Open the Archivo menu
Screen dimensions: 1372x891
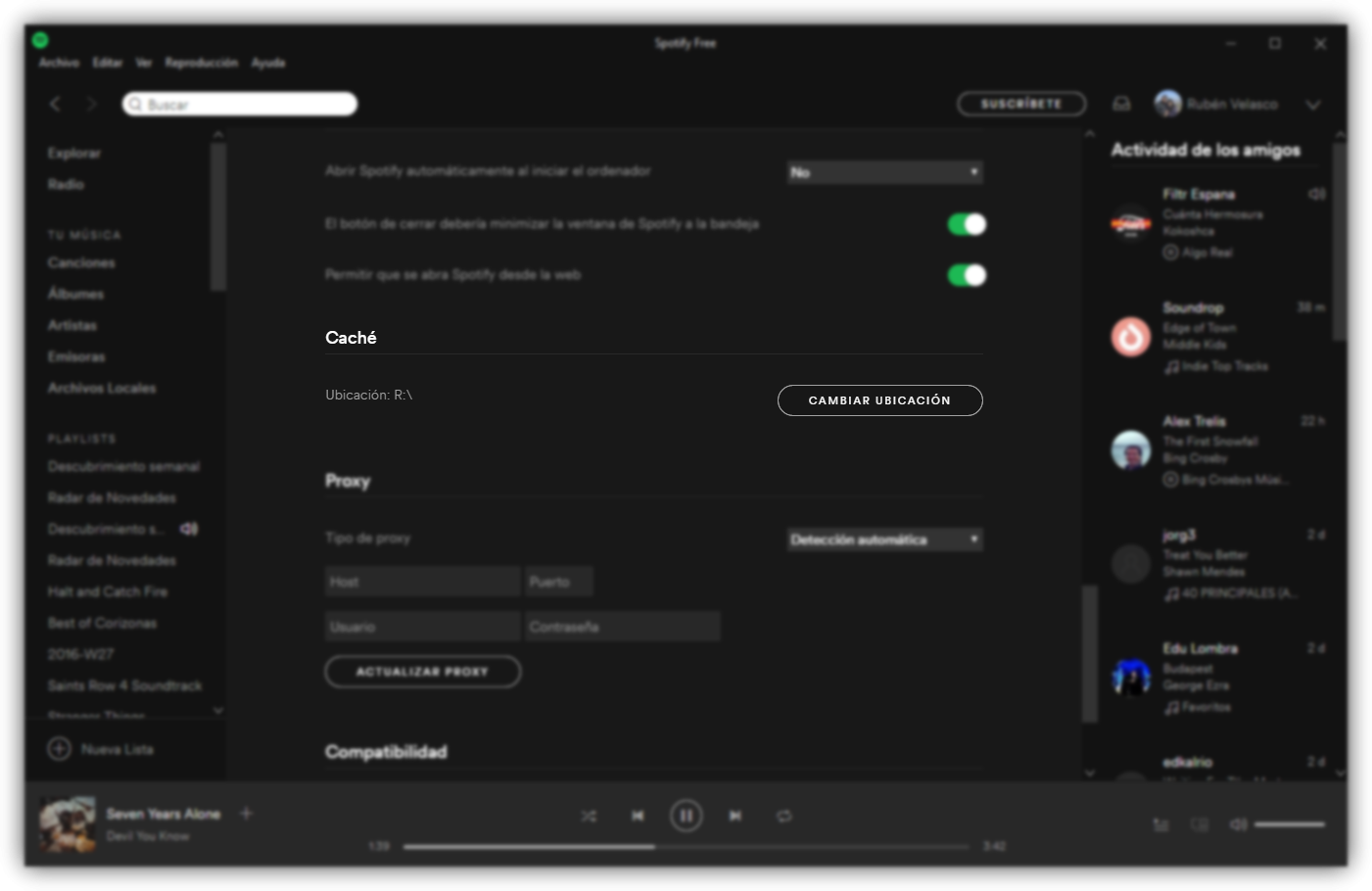click(x=59, y=63)
